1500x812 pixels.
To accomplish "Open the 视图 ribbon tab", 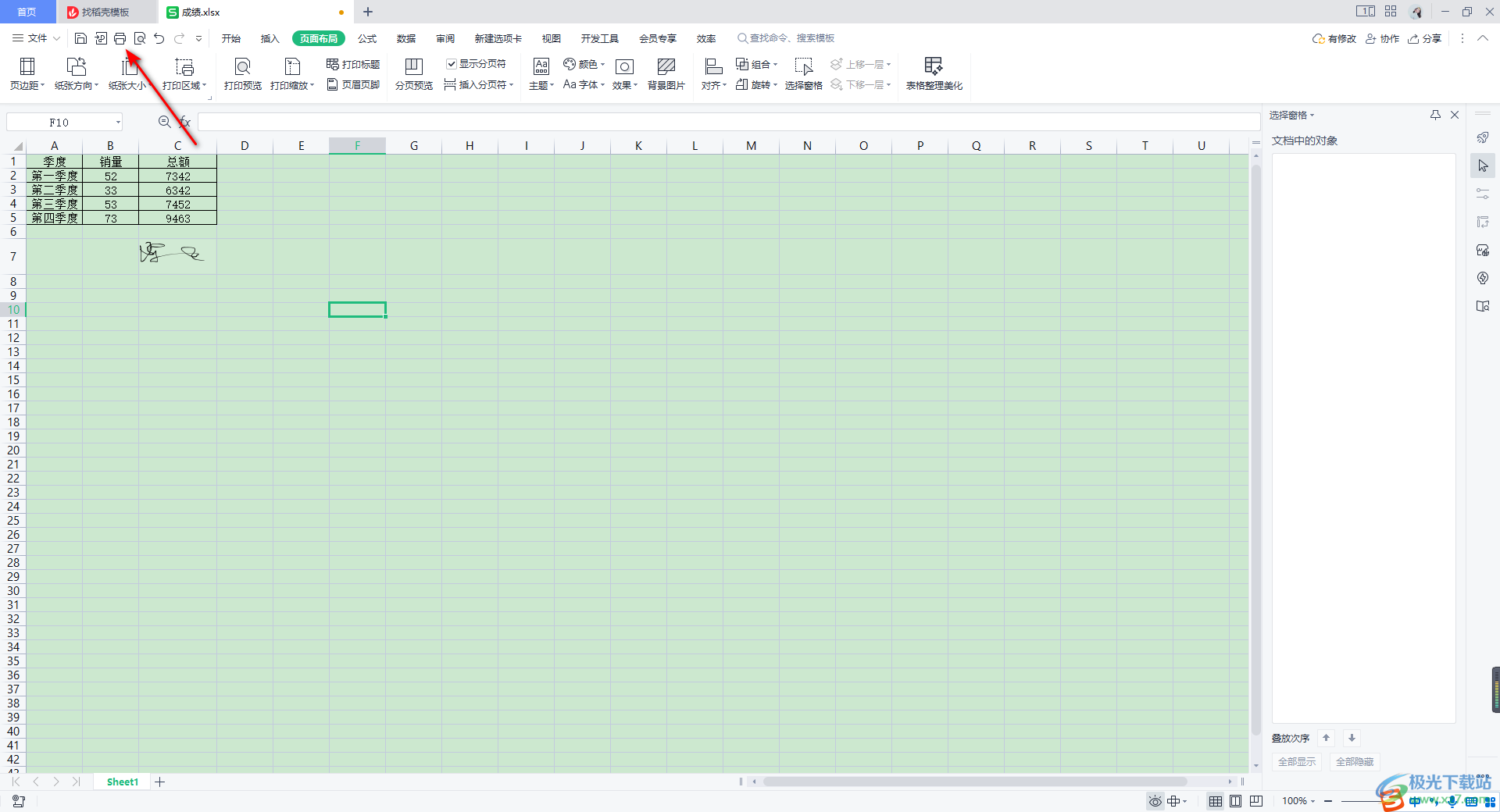I will coord(552,38).
